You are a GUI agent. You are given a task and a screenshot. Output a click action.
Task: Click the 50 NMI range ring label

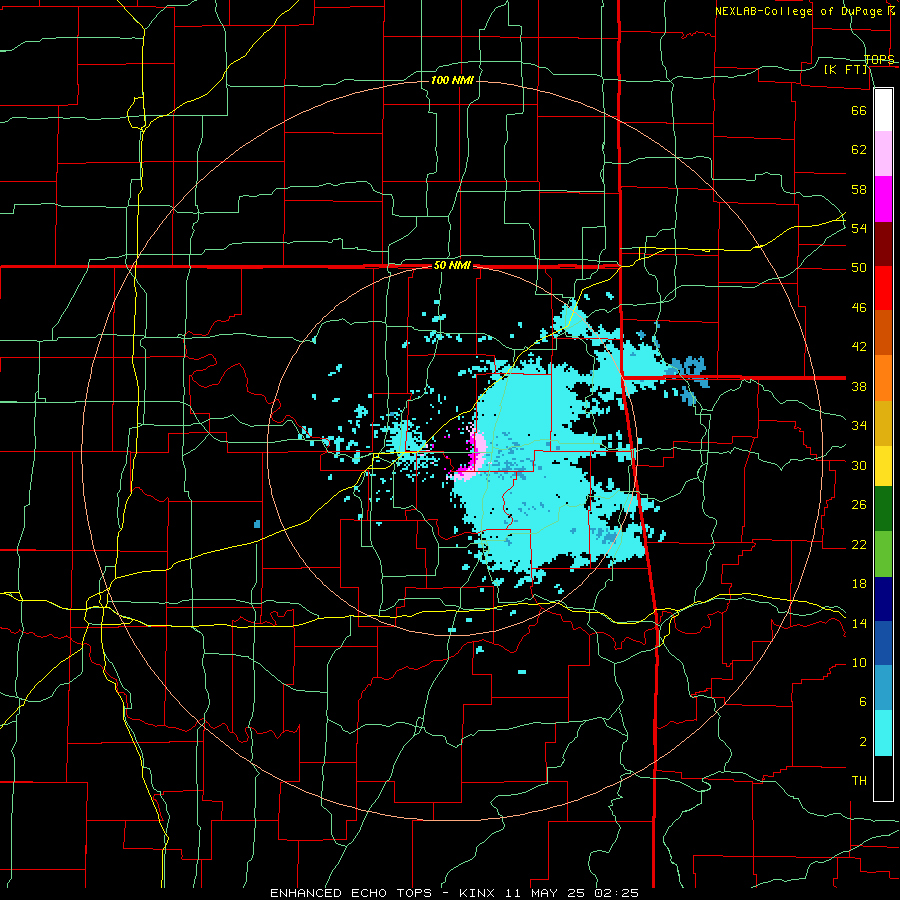tap(452, 265)
